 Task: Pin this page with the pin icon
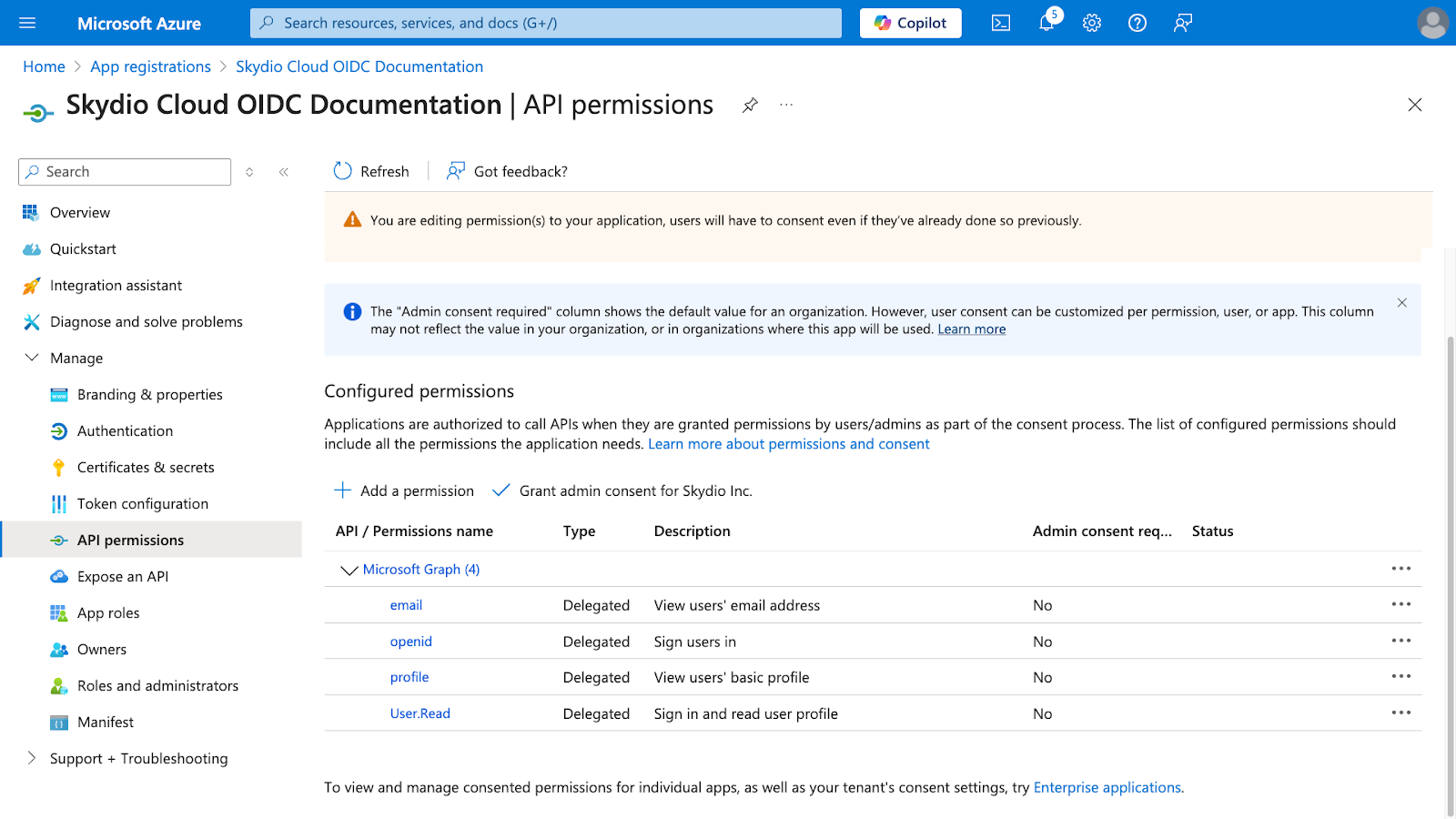click(x=750, y=106)
